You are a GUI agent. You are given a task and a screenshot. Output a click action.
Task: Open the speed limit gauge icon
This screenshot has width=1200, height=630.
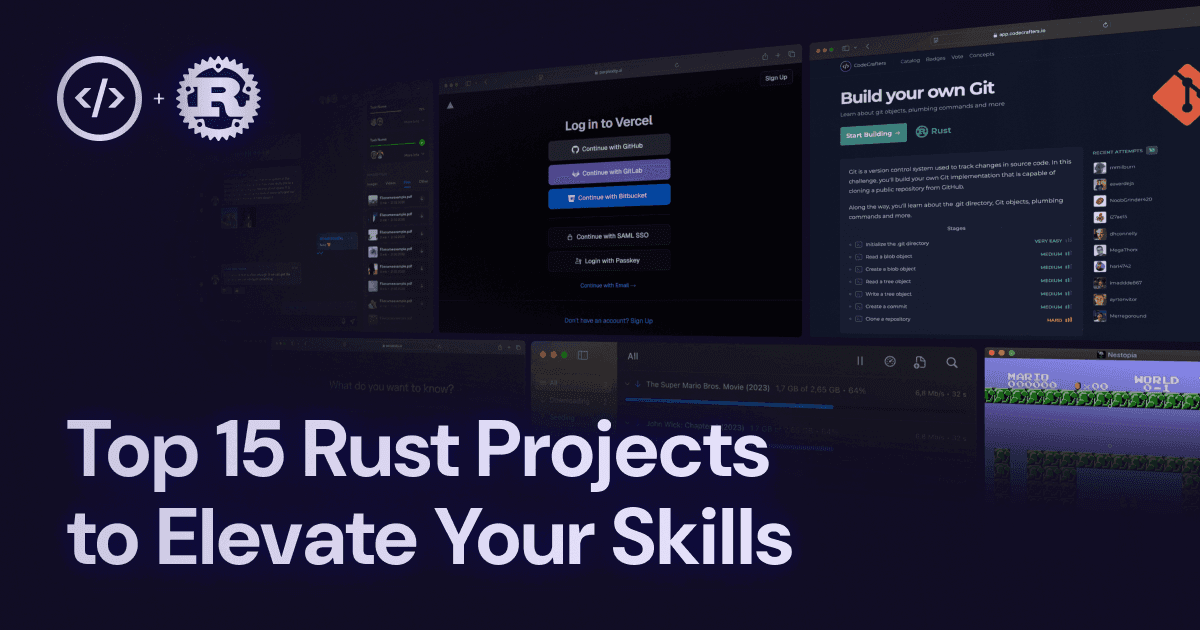(x=890, y=361)
